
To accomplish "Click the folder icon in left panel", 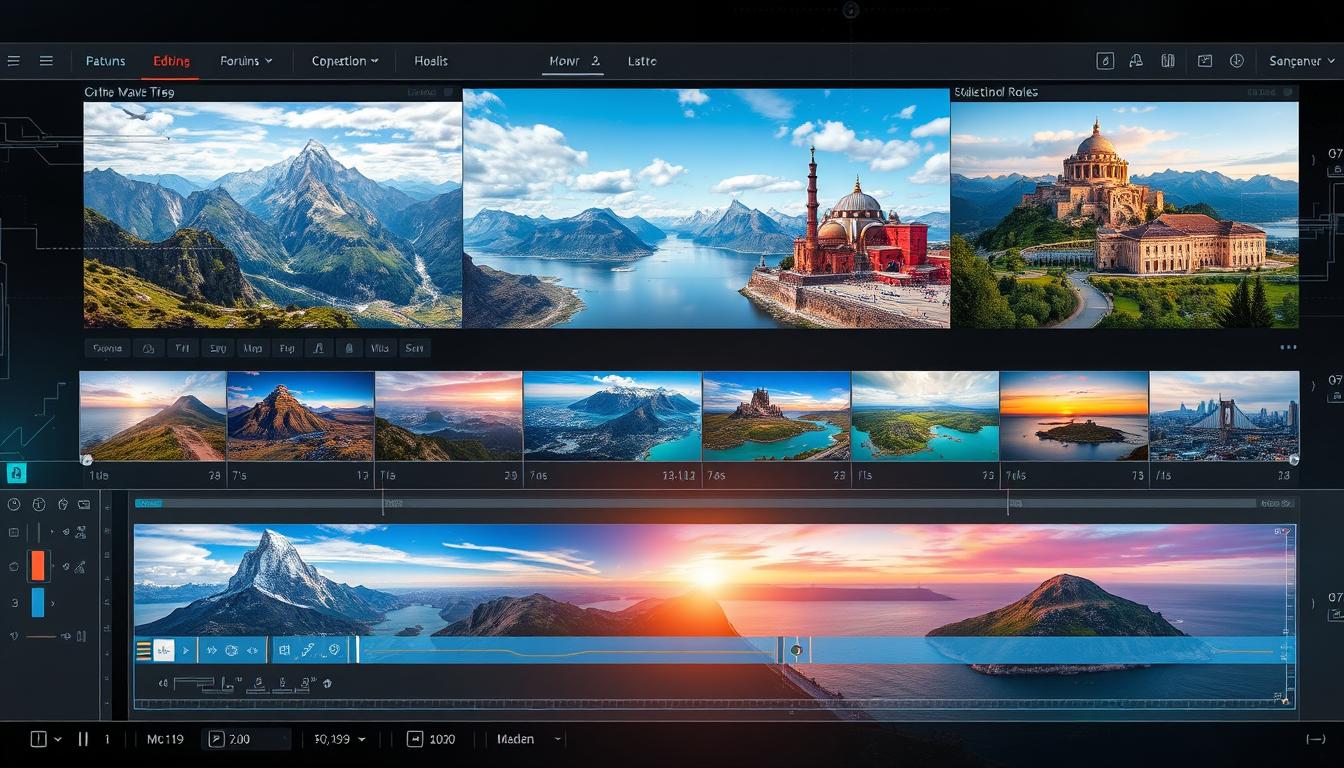I will [x=83, y=504].
